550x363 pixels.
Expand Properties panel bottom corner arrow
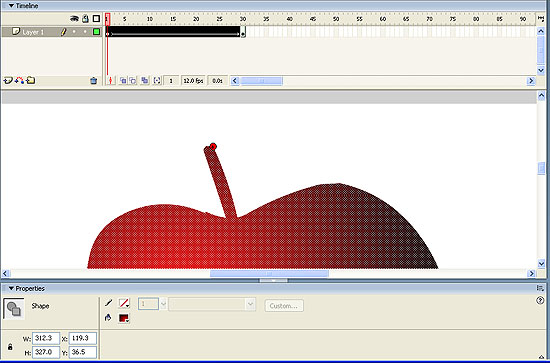pyautogui.click(x=542, y=357)
